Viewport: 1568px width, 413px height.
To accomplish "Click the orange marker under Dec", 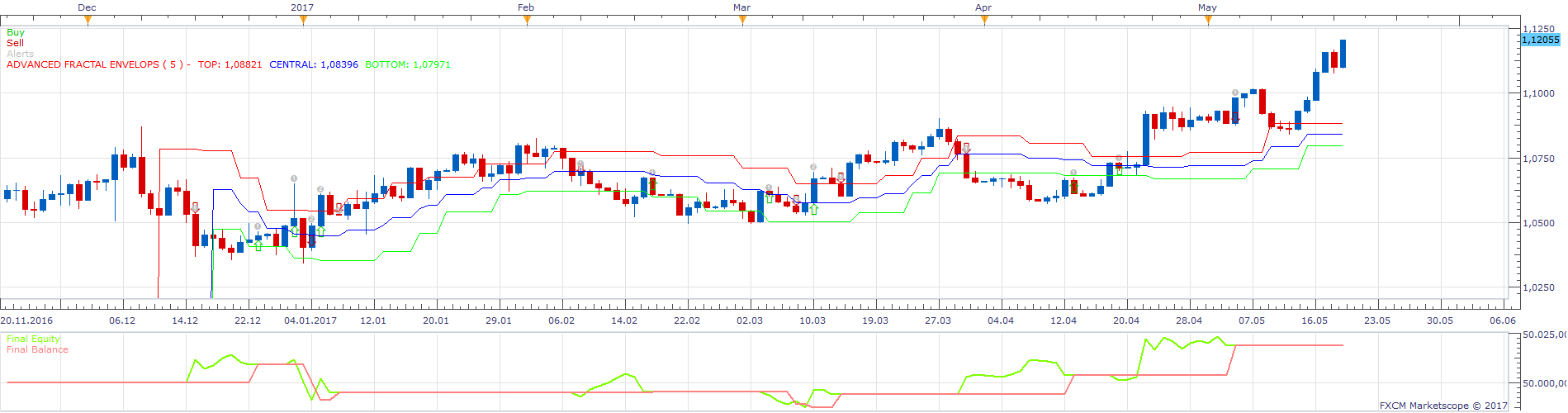I will click(88, 21).
